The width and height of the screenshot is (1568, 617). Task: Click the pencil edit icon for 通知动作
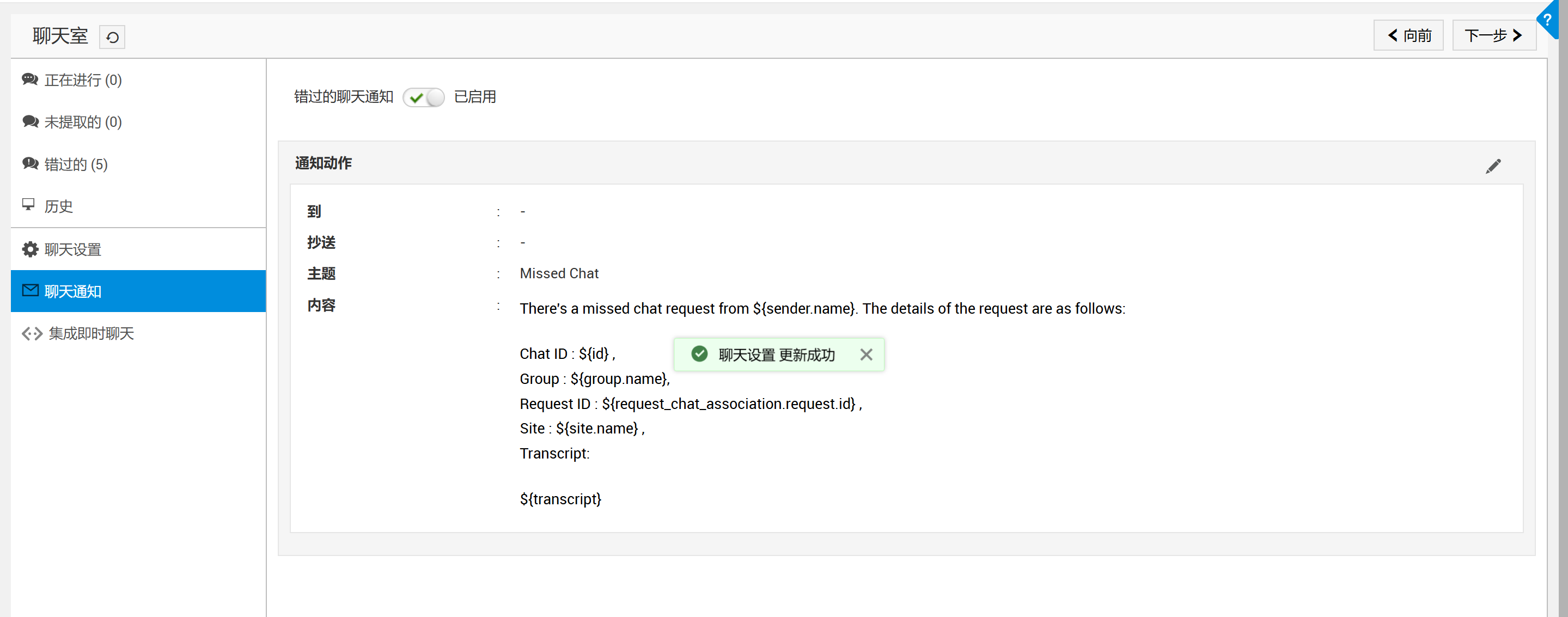tap(1493, 166)
